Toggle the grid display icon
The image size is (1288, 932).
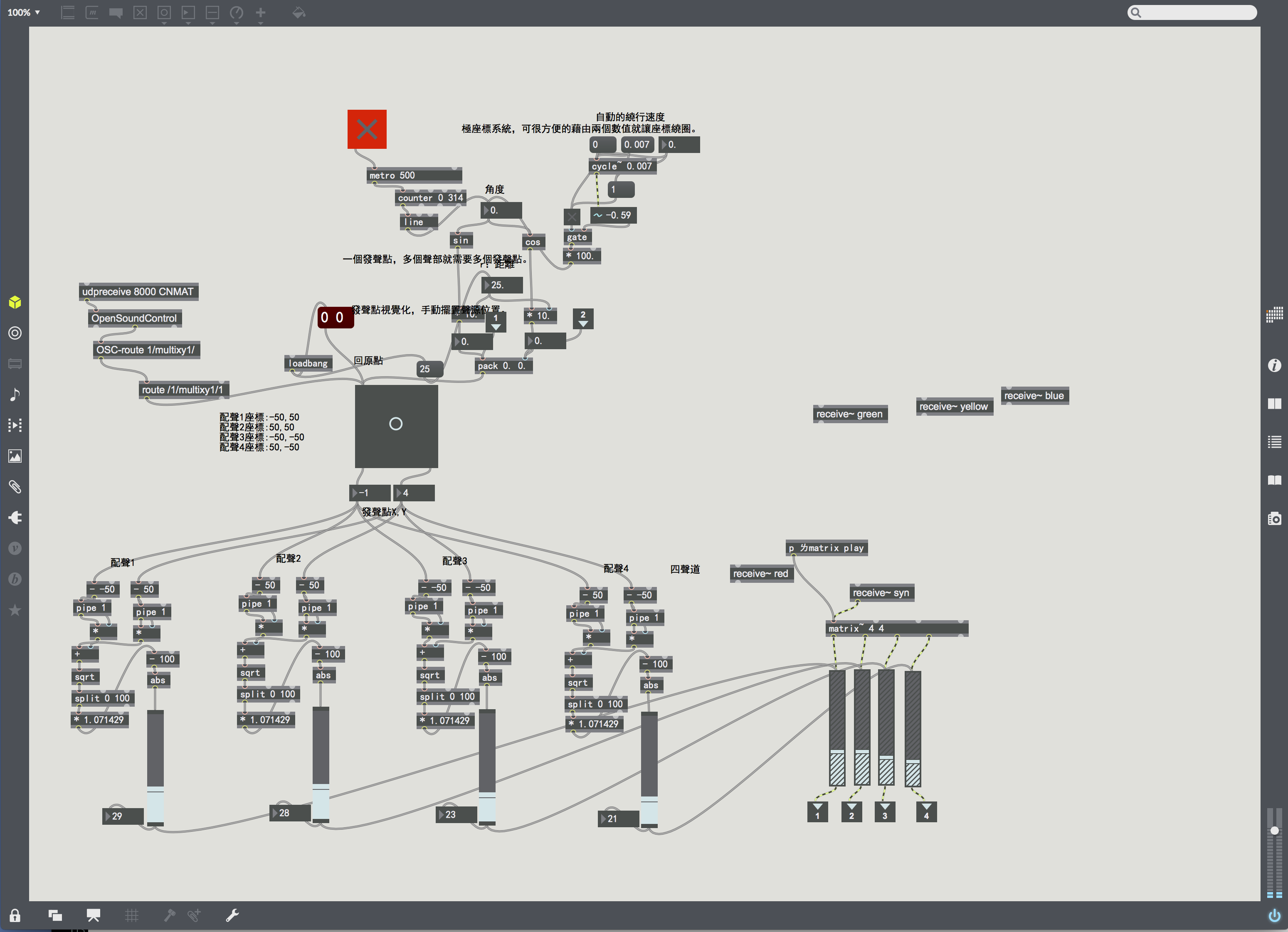131,915
